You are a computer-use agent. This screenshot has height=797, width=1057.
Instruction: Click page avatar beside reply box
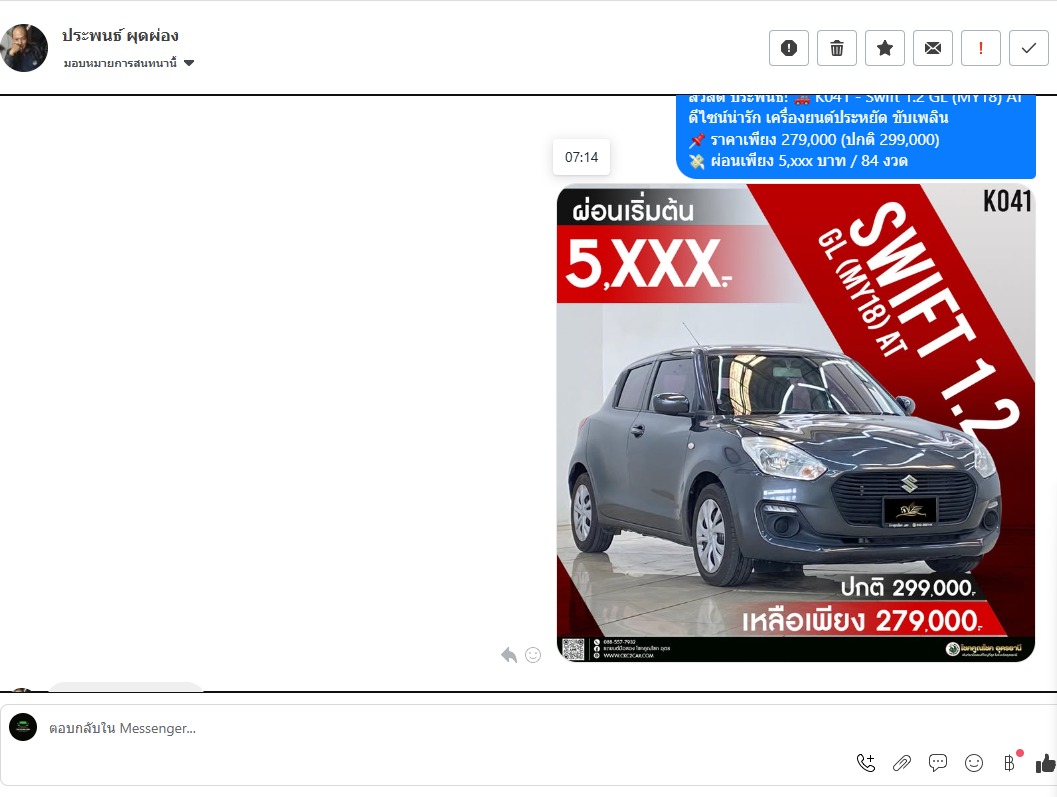23,727
